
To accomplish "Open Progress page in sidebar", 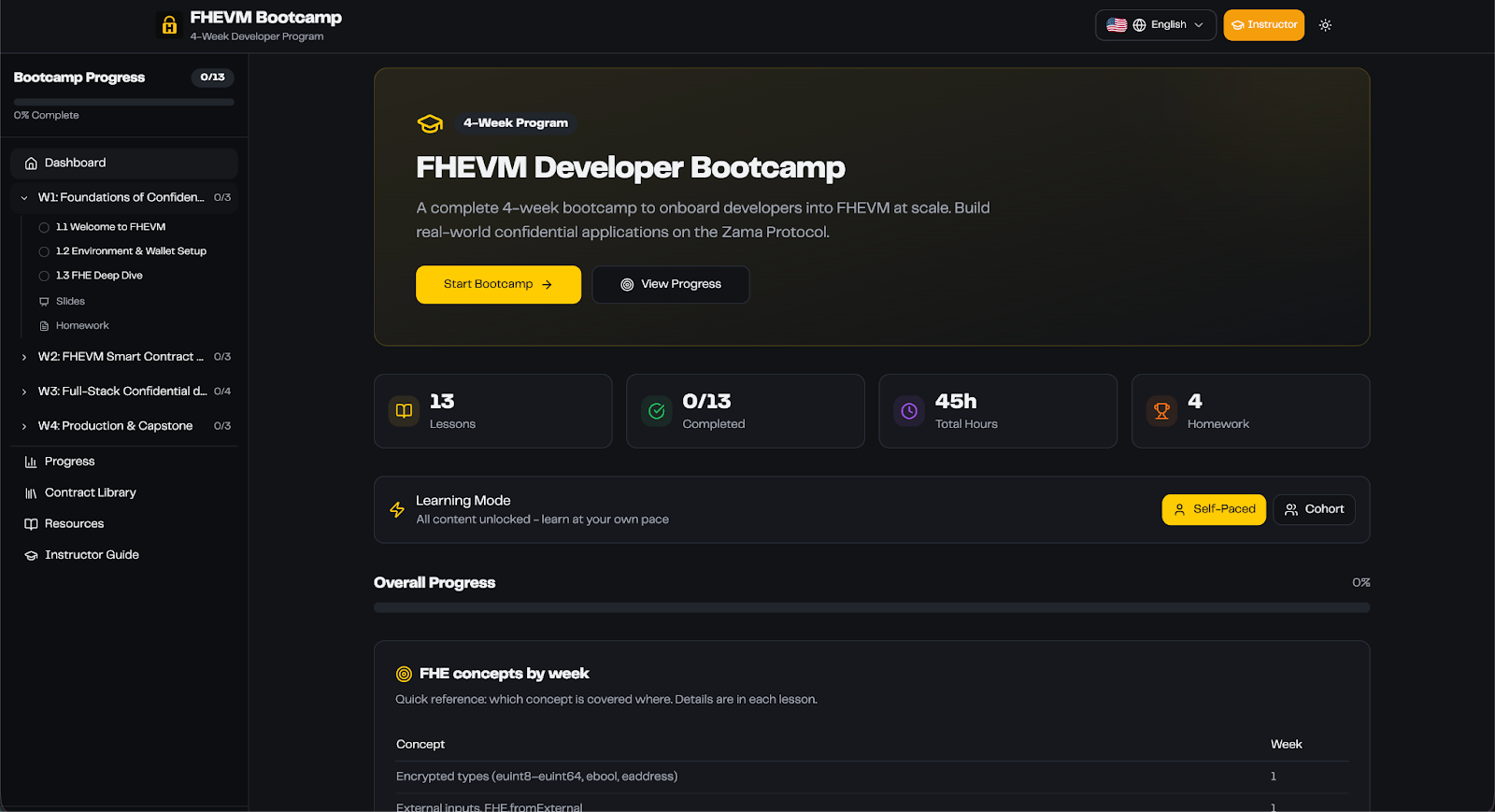I will 124,462.
